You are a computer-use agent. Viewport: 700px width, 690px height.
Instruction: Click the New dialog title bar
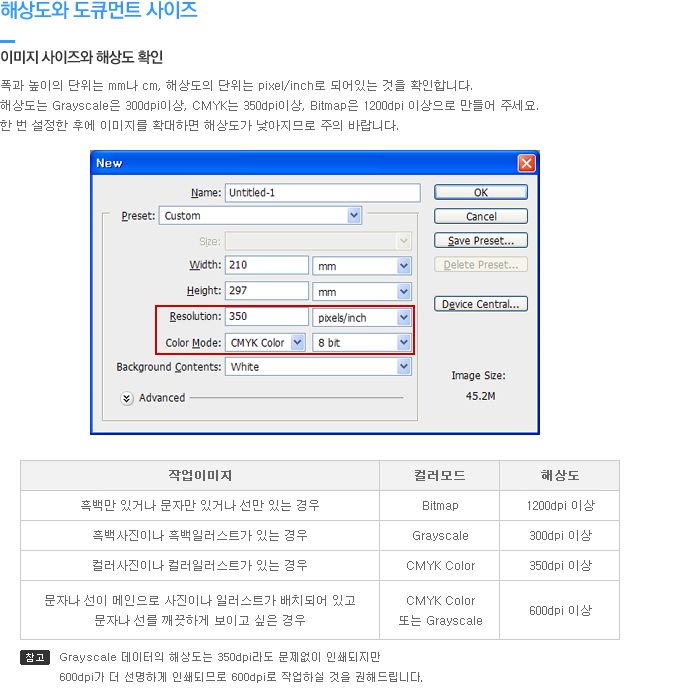tap(300, 163)
